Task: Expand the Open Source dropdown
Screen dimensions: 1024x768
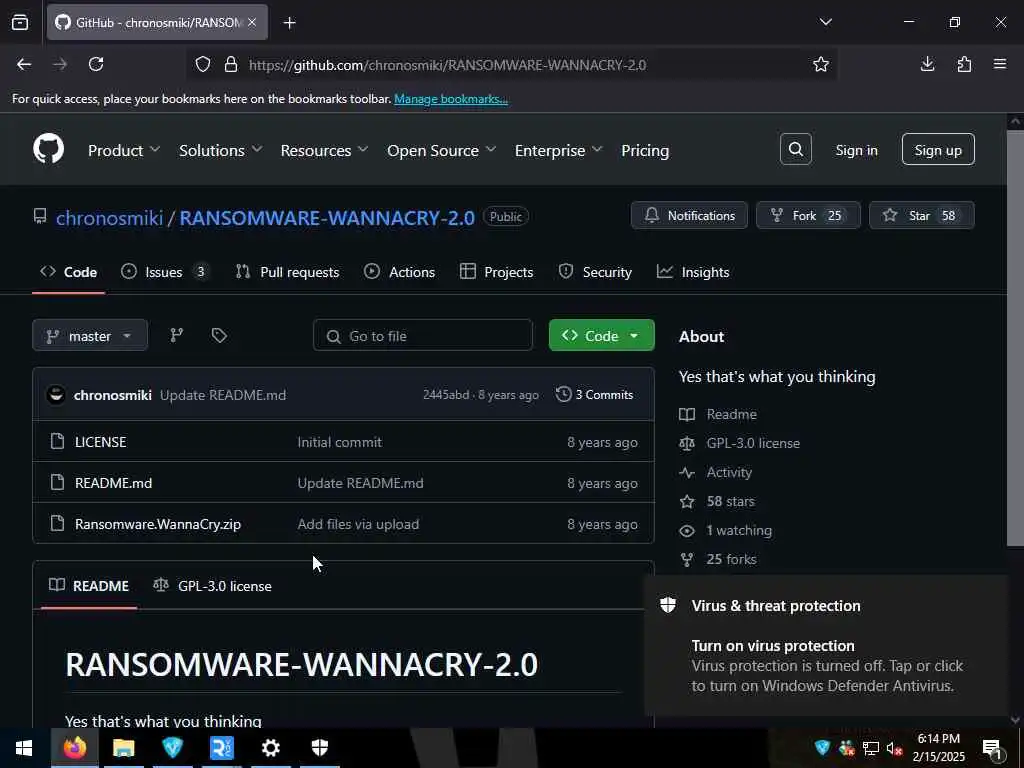Action: [x=441, y=150]
